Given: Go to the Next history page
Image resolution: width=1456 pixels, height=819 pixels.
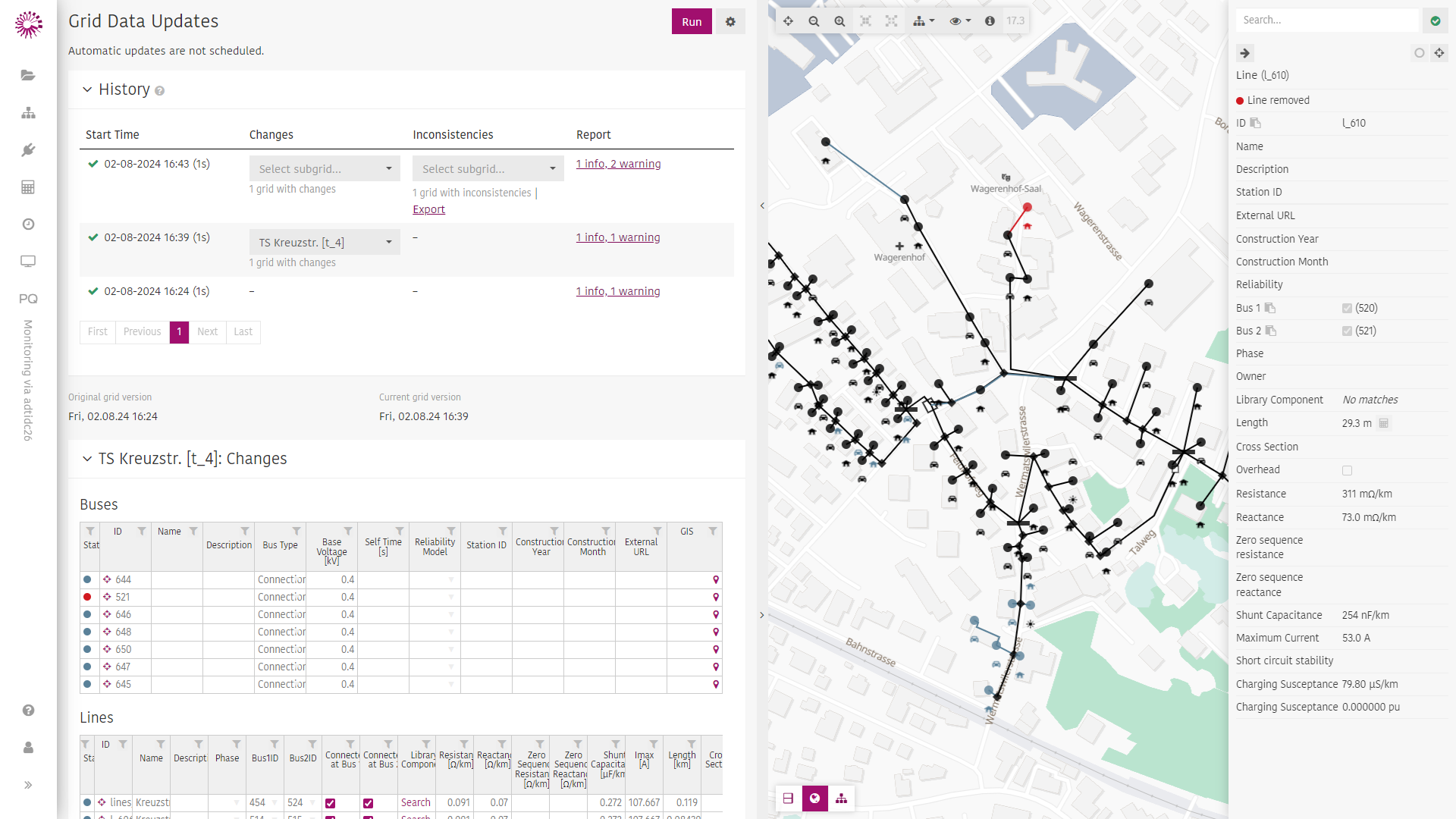Looking at the screenshot, I should [x=207, y=331].
